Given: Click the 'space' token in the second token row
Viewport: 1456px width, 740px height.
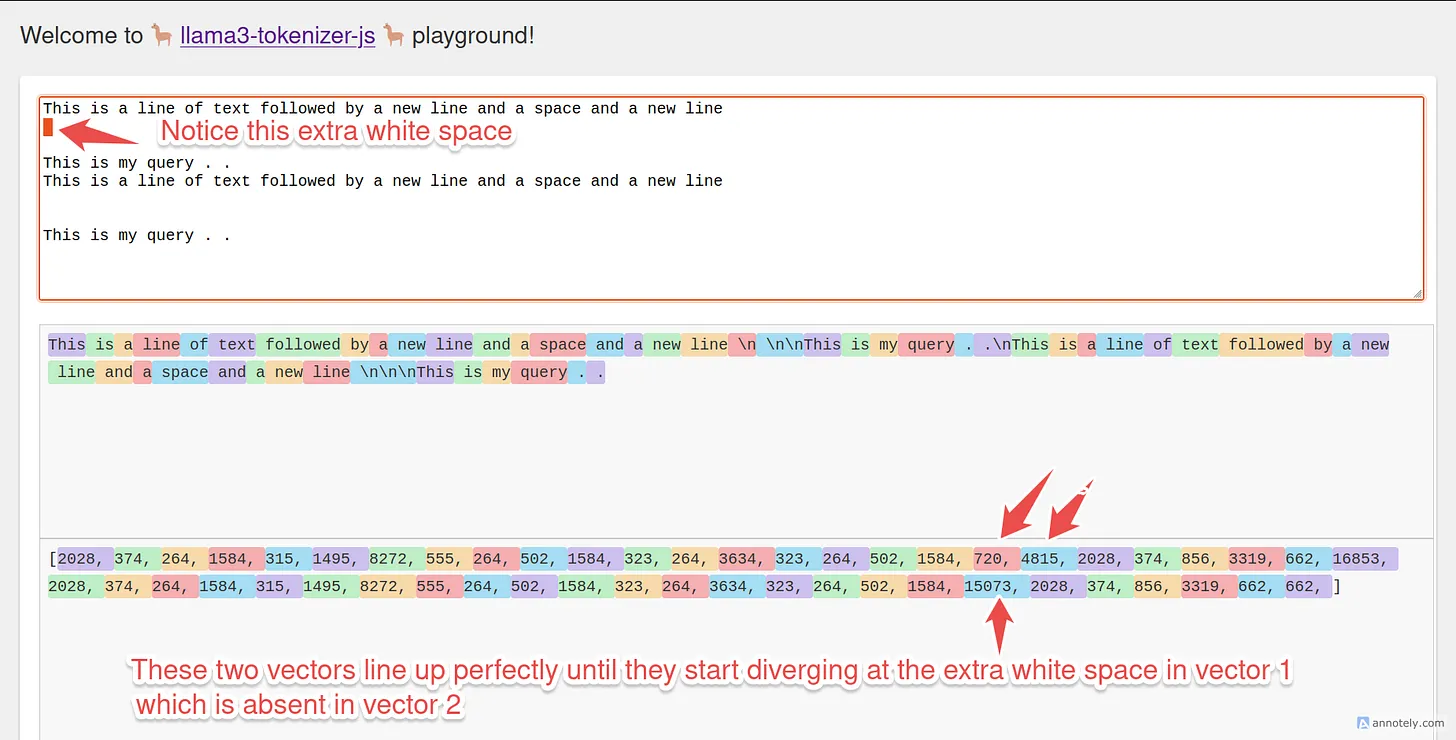Looking at the screenshot, I should click(180, 372).
